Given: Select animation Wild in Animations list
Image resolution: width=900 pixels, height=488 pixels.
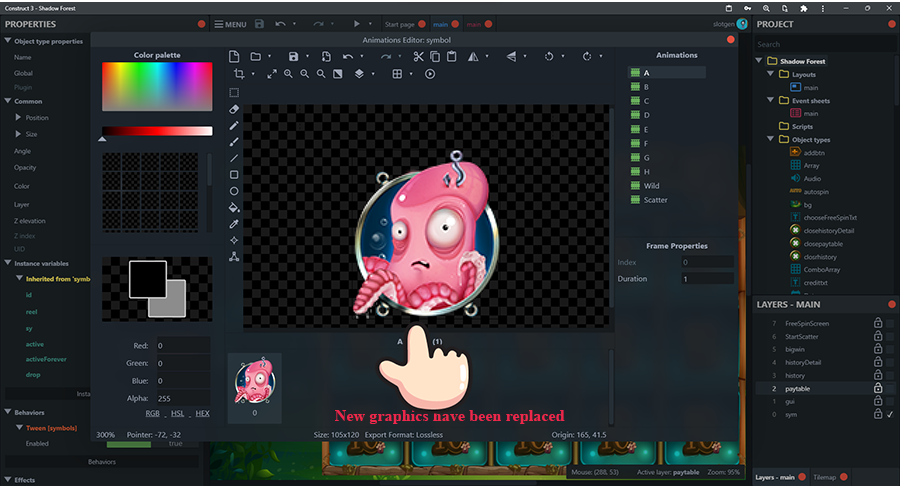Looking at the screenshot, I should (651, 185).
